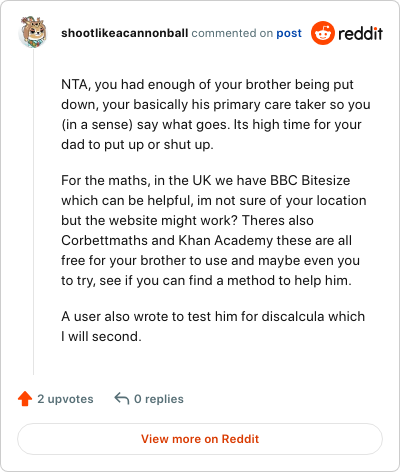Click the reply arrow icon

[122, 398]
